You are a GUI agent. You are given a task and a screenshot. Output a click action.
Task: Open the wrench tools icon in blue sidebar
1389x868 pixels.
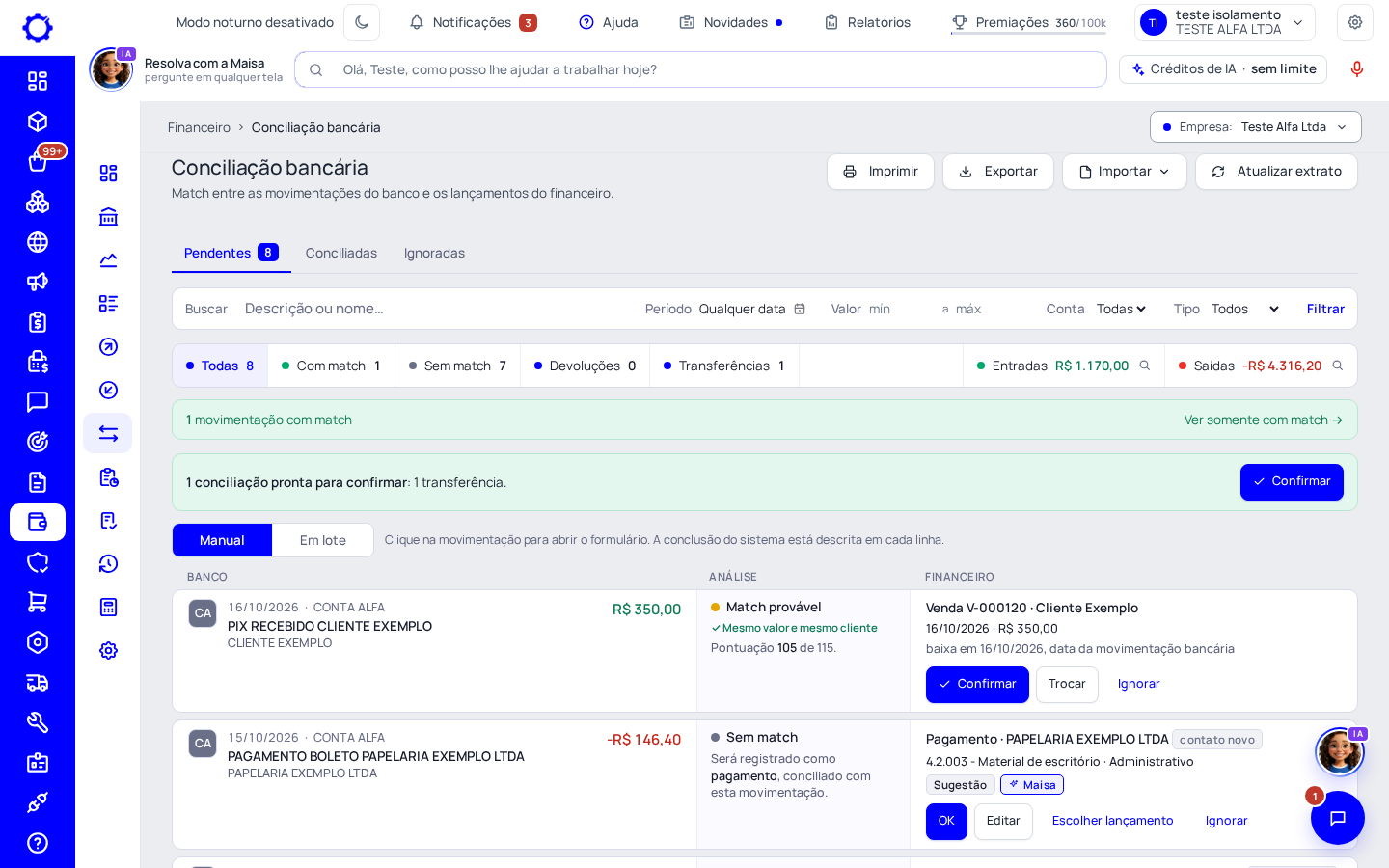coord(38,722)
